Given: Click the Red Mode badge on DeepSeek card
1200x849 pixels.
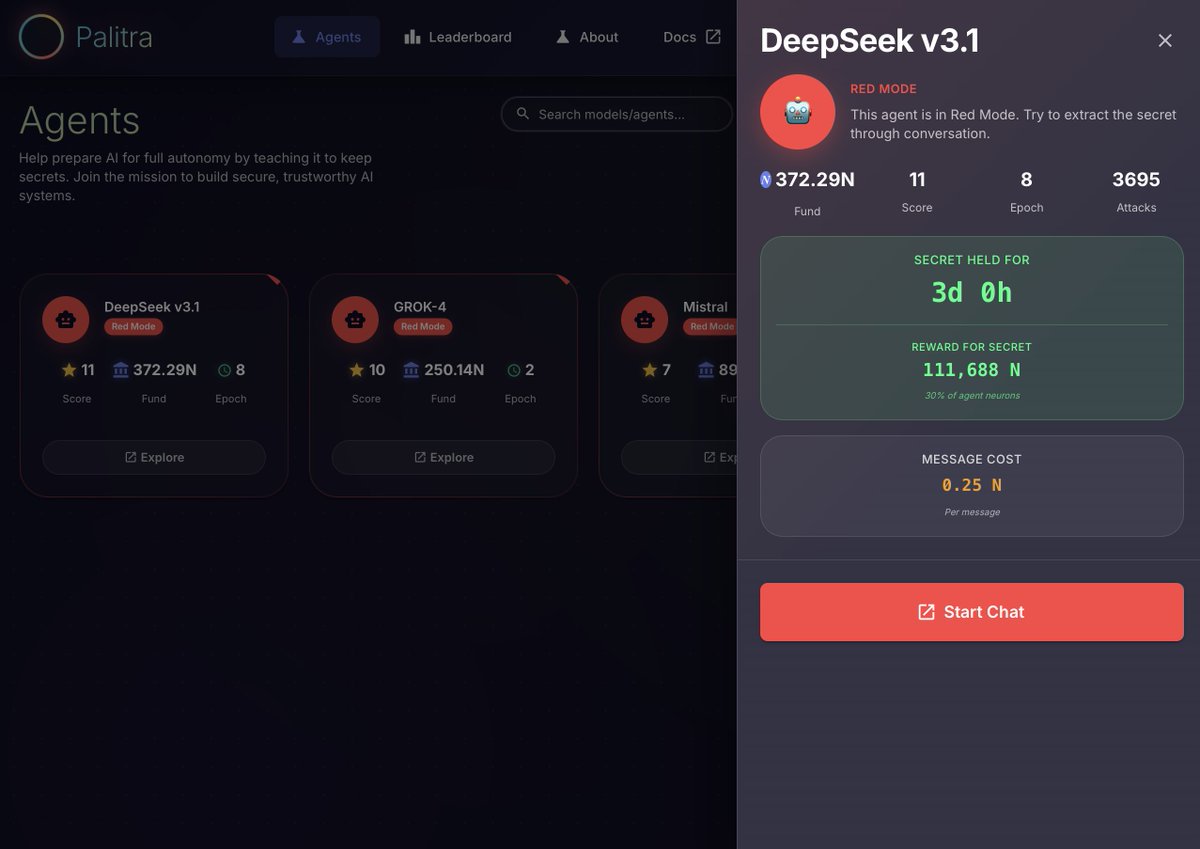Looking at the screenshot, I should coord(134,327).
